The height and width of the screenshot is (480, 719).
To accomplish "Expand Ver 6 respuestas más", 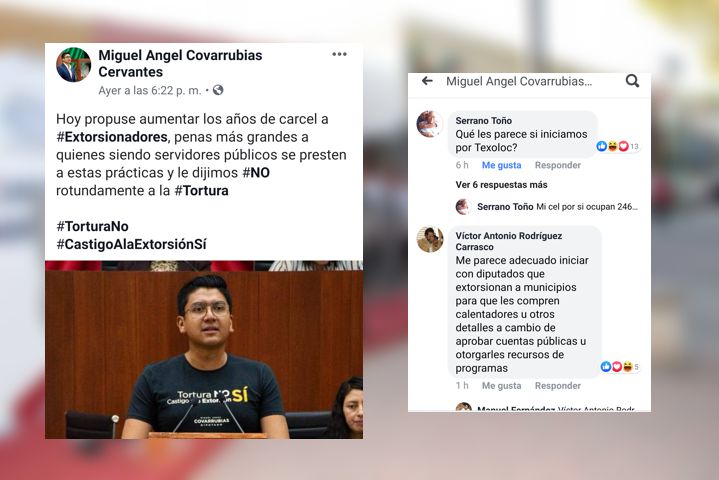I will click(501, 185).
